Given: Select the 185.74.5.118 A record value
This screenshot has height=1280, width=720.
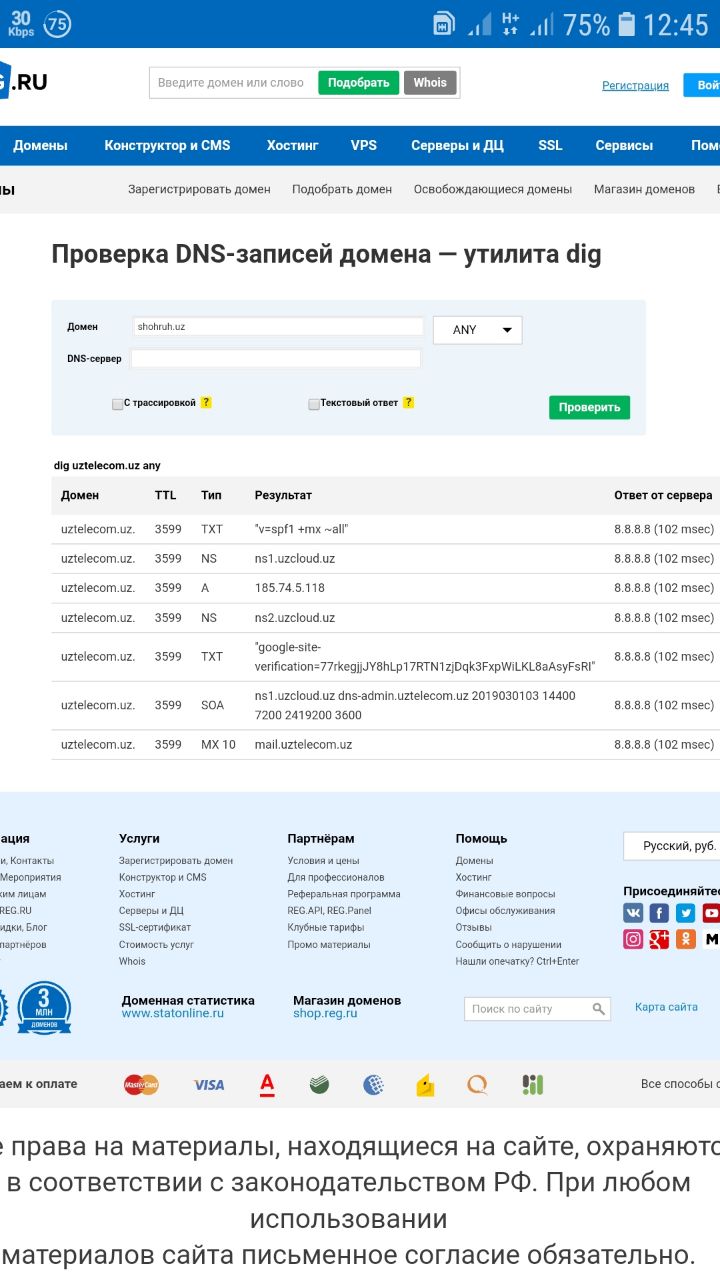Looking at the screenshot, I should tap(290, 588).
